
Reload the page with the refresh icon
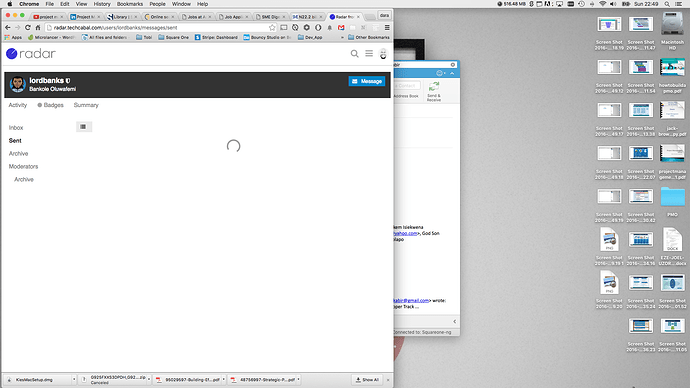pyautogui.click(x=28, y=27)
